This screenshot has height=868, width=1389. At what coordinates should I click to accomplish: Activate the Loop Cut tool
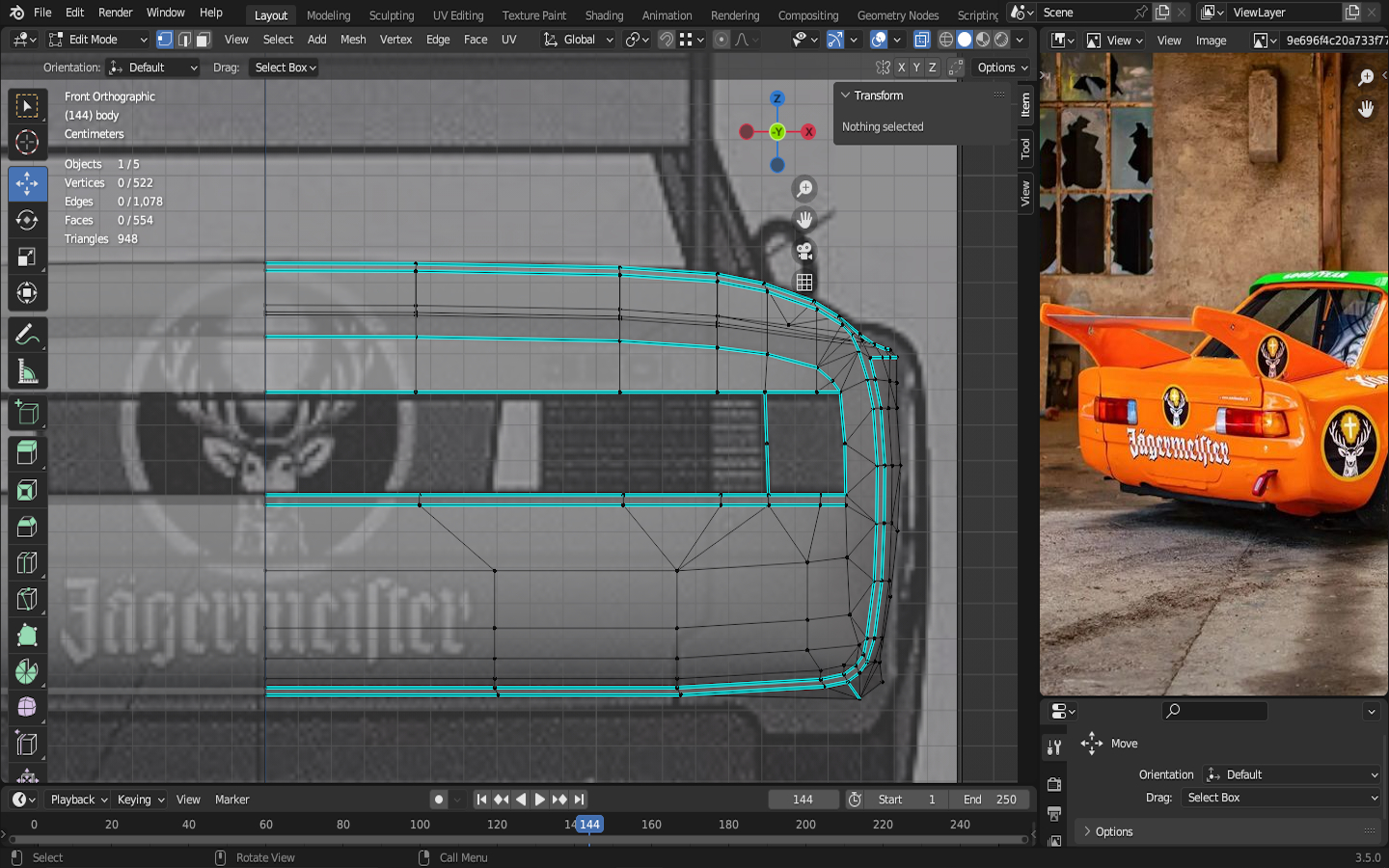tap(27, 563)
